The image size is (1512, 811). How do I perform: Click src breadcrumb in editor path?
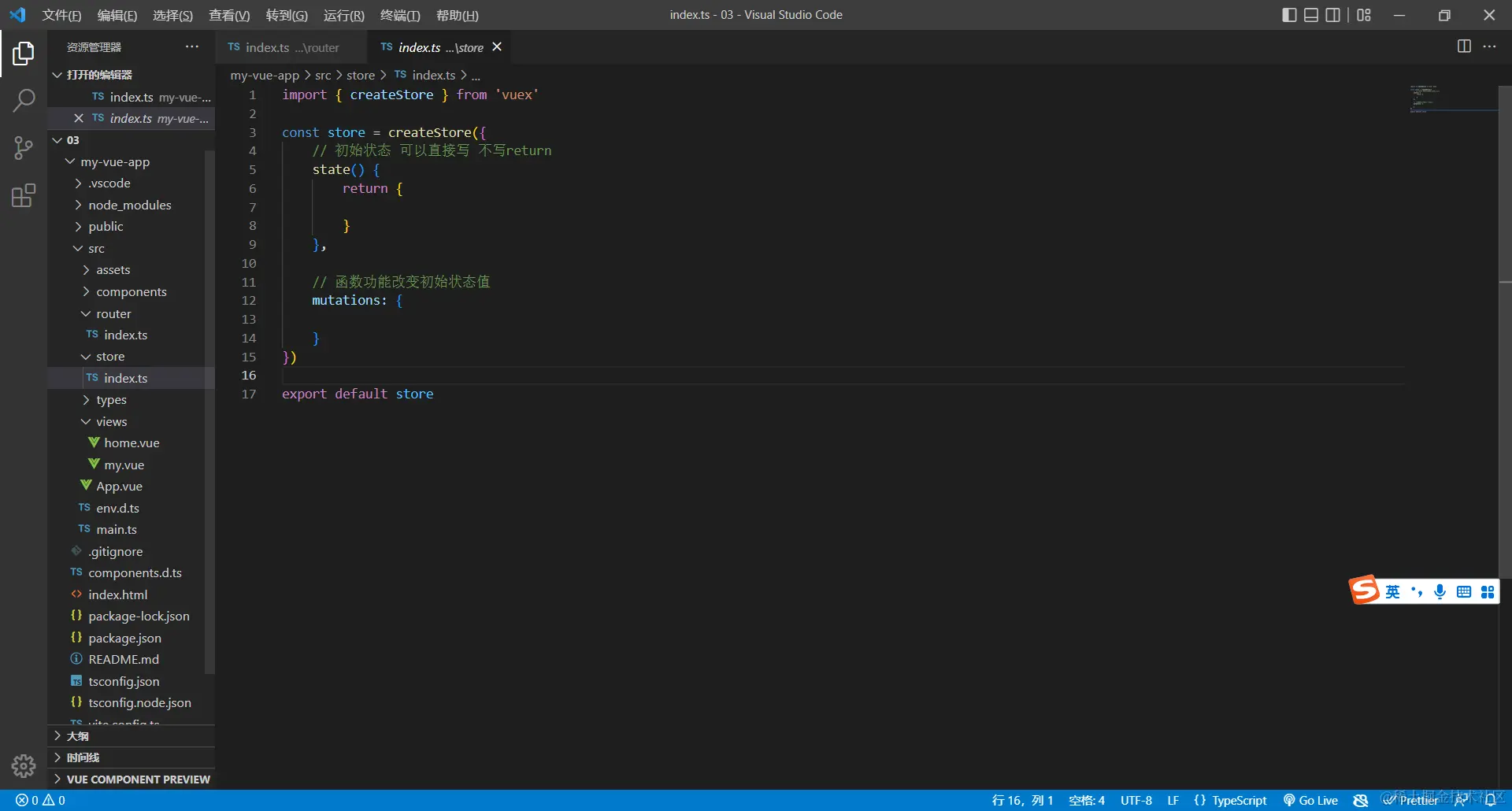(323, 75)
